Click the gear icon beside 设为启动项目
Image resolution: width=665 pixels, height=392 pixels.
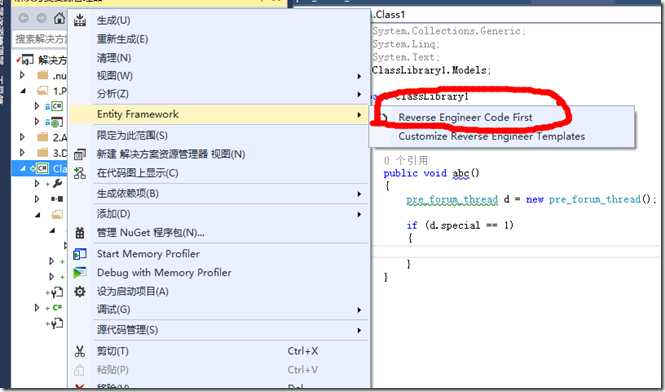click(x=80, y=291)
